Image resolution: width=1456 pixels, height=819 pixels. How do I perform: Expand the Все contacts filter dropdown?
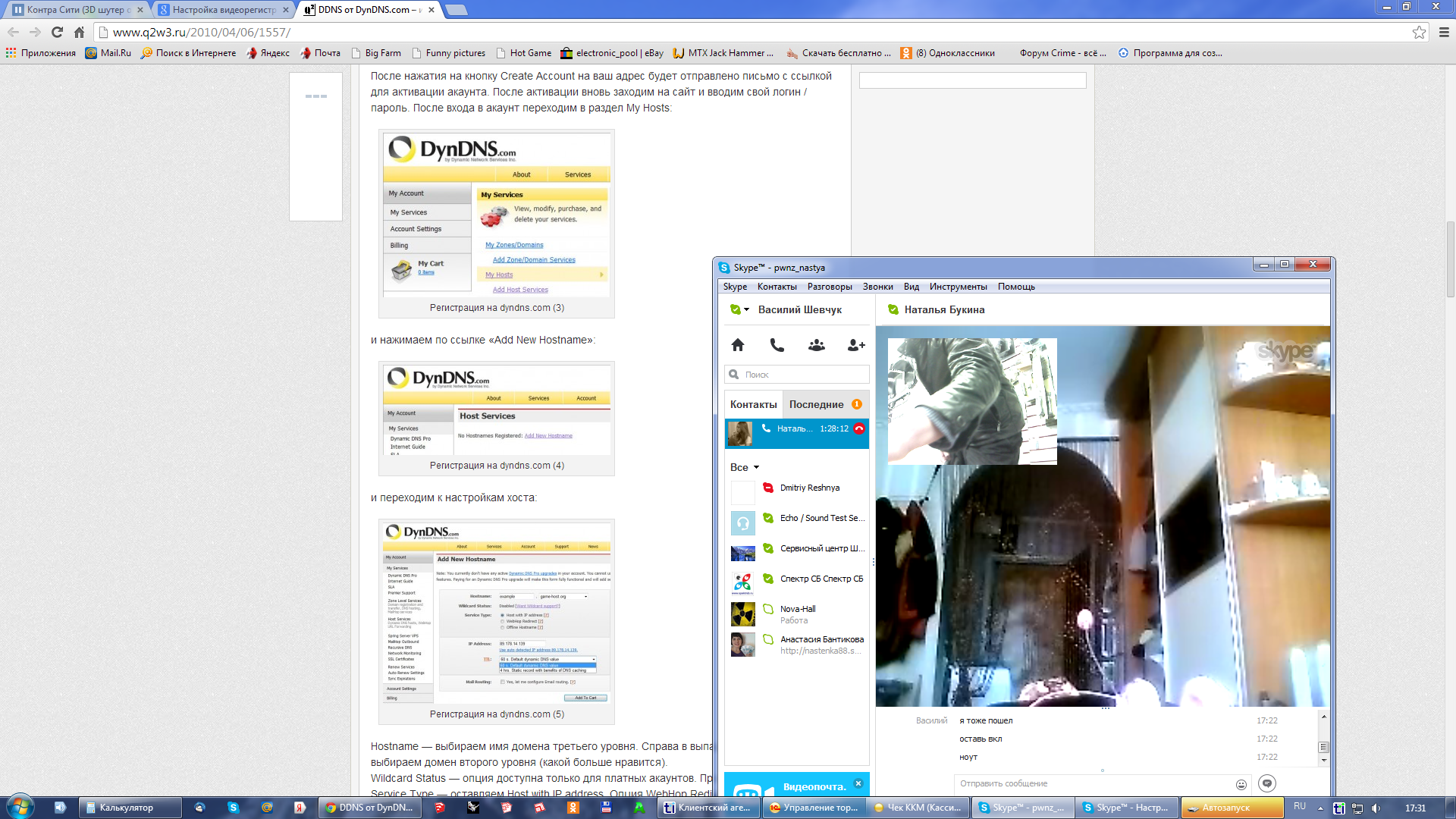tap(756, 467)
